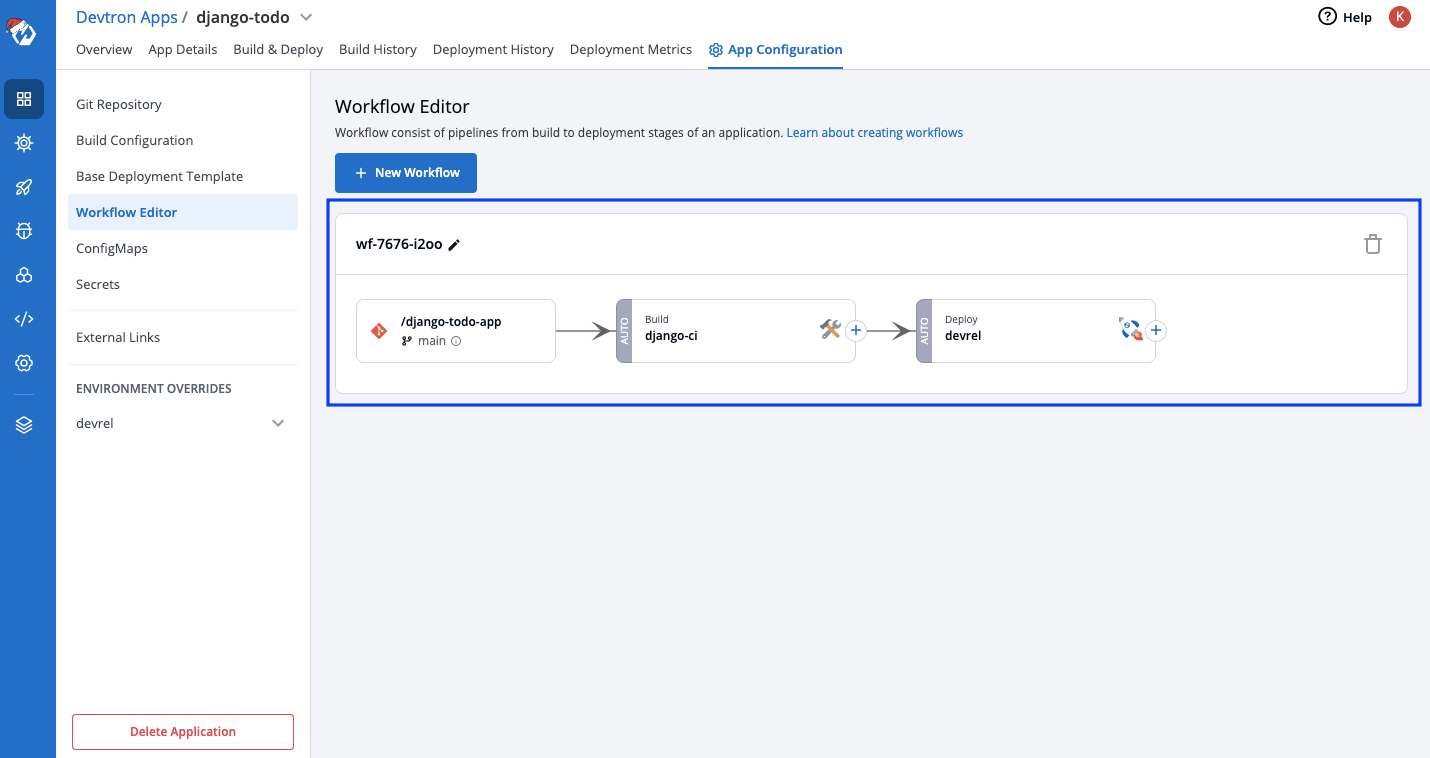This screenshot has width=1430, height=758.
Task: Open the Deployment Metrics tab
Action: tap(630, 49)
